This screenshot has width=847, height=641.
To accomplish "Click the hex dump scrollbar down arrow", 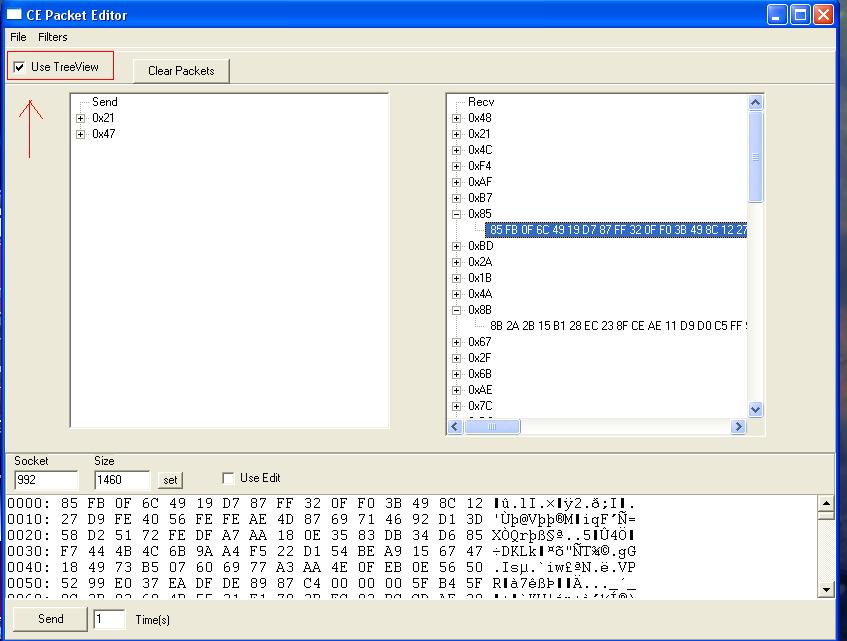I will pyautogui.click(x=825, y=590).
